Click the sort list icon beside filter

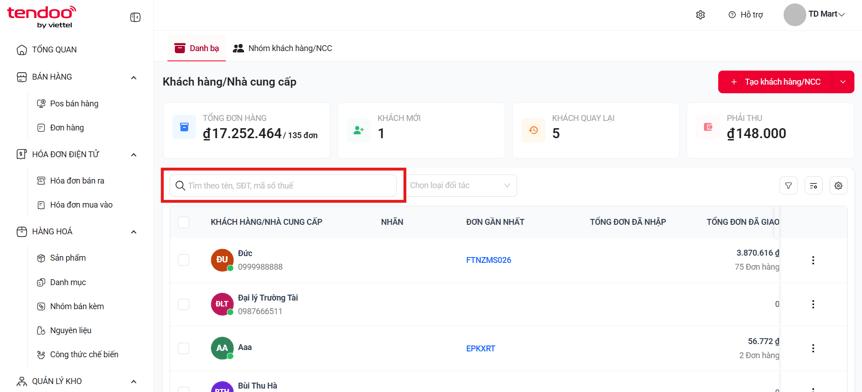[814, 186]
